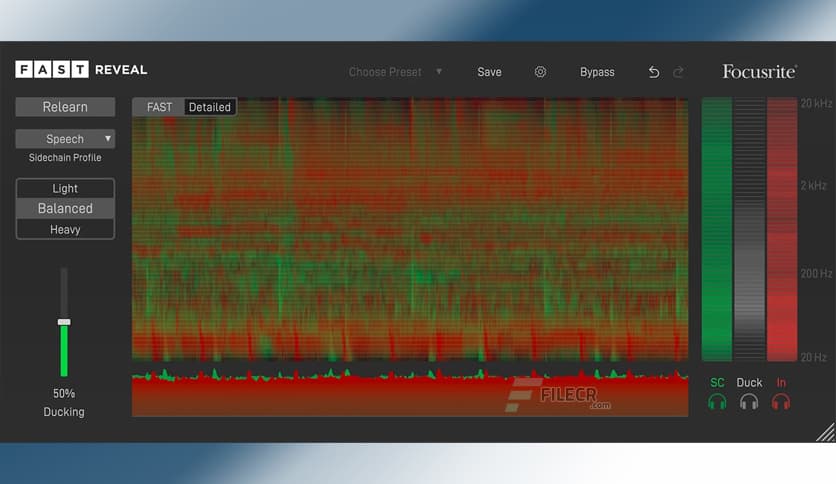The width and height of the screenshot is (836, 484).
Task: Select the Balanced ducking mode
Action: [x=65, y=209]
